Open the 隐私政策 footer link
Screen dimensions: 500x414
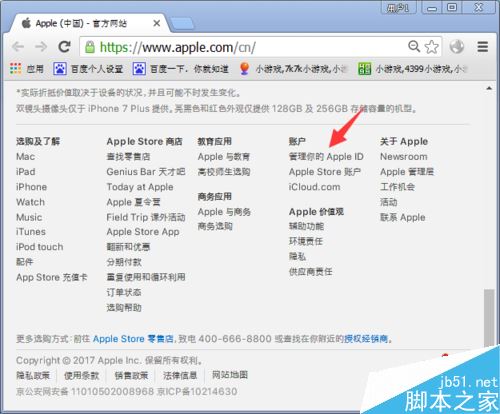click(33, 376)
